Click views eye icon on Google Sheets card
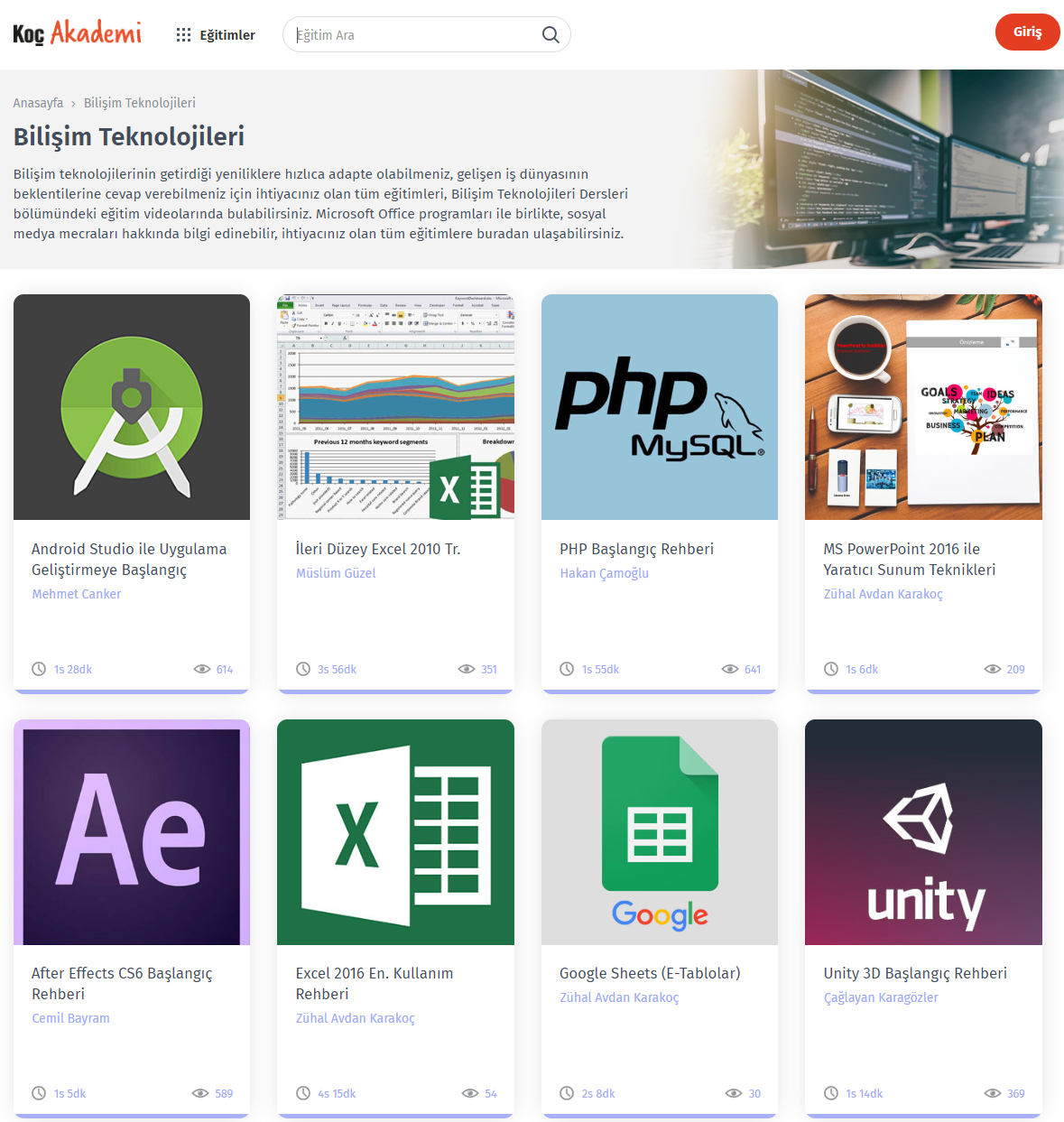The image size is (1064, 1122). [x=735, y=1093]
